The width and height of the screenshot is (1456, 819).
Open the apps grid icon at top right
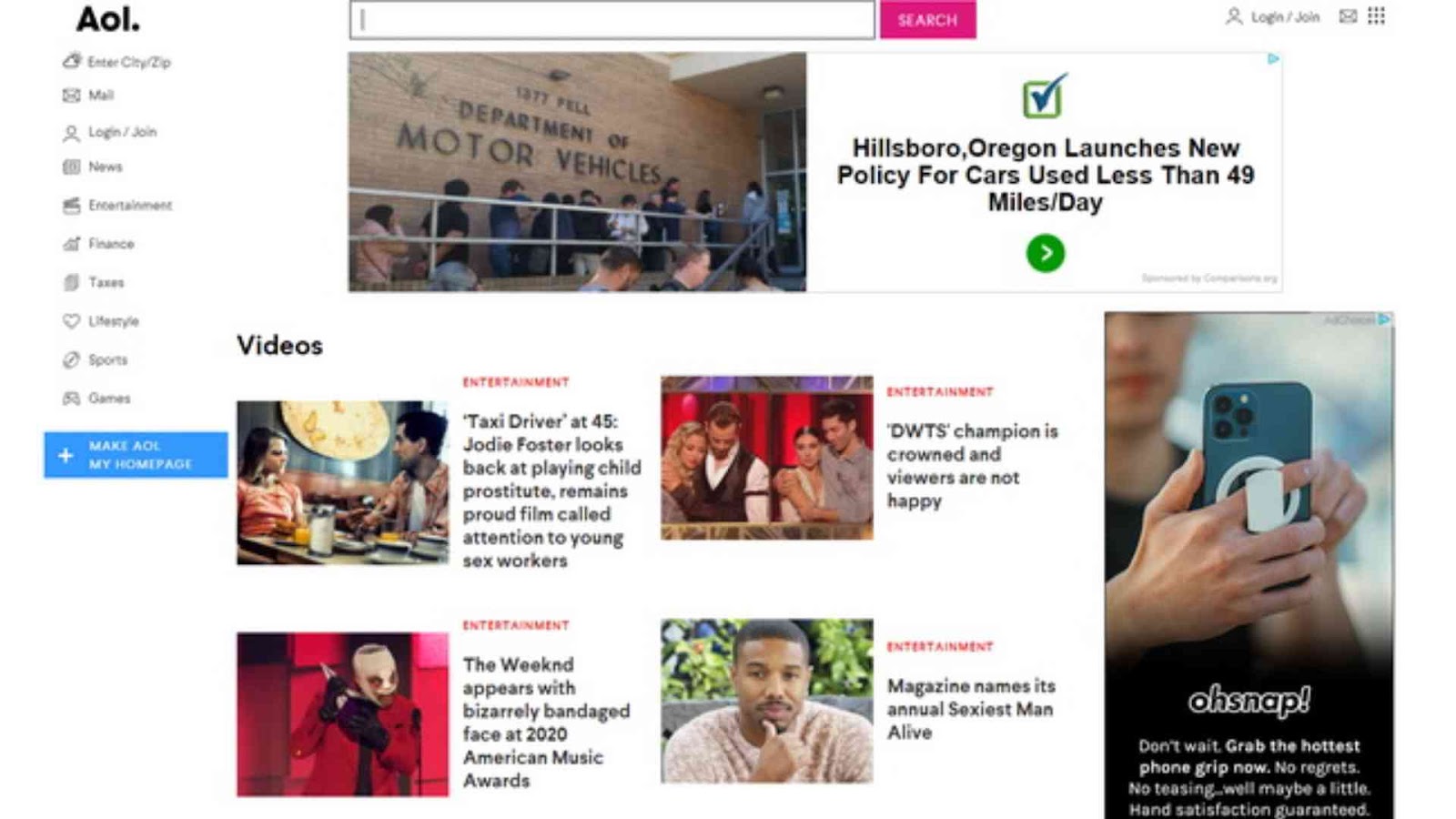1376,15
